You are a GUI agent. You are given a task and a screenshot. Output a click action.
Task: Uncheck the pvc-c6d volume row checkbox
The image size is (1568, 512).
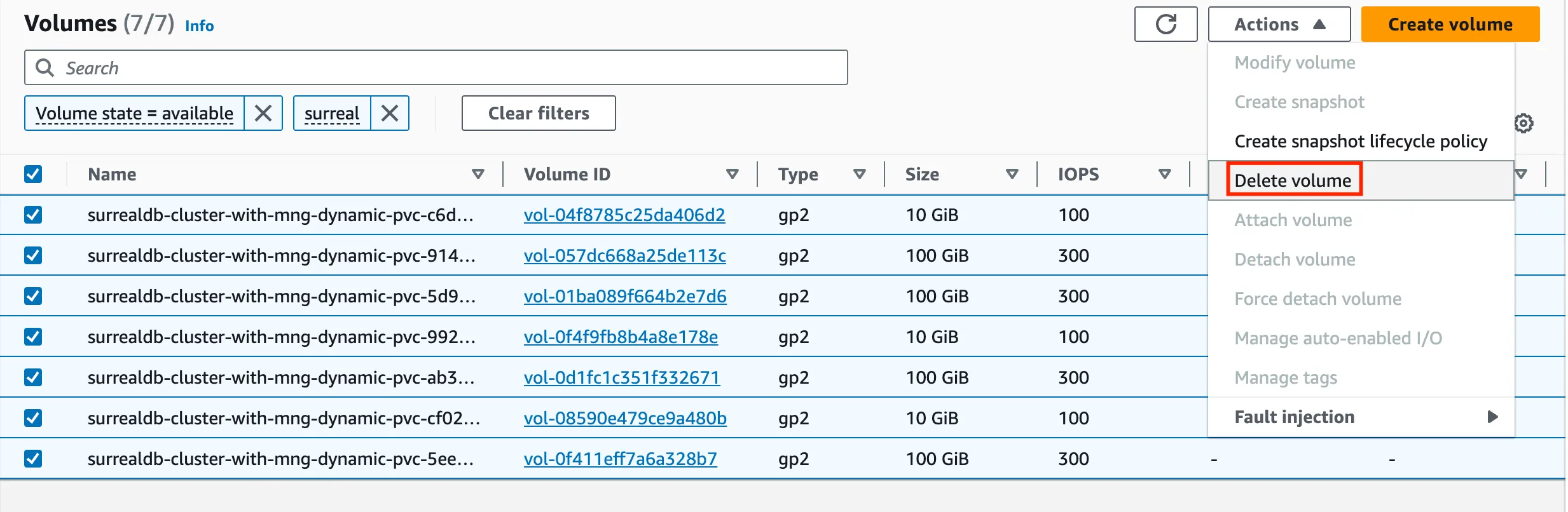click(x=33, y=215)
